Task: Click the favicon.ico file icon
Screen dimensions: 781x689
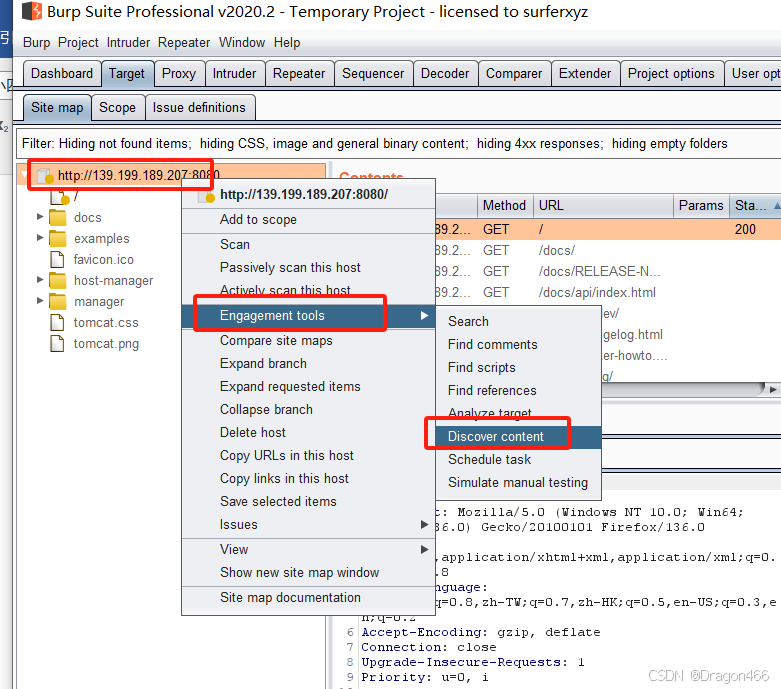Action: click(x=57, y=260)
